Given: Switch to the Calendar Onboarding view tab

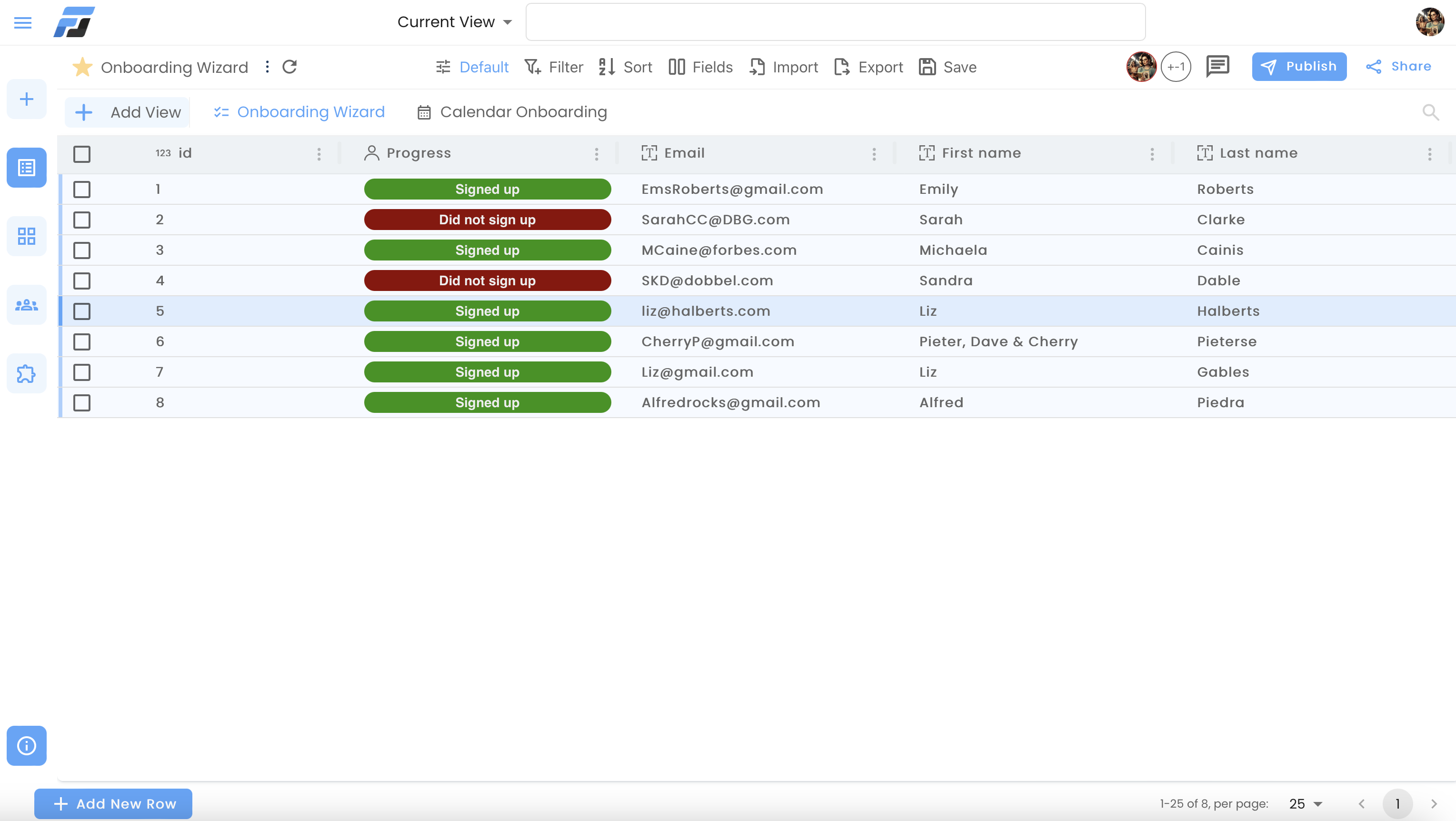Looking at the screenshot, I should point(512,112).
